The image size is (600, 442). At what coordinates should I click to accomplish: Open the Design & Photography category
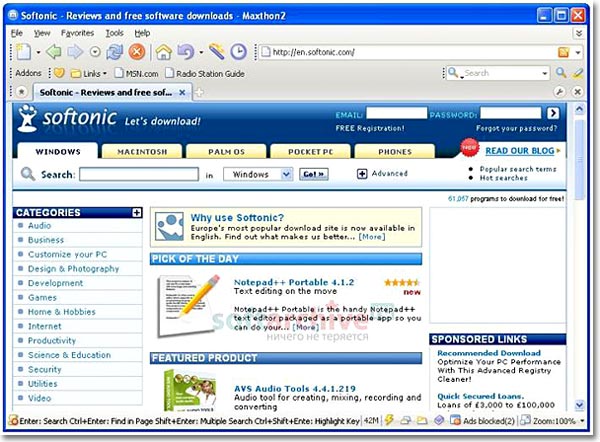[73, 269]
